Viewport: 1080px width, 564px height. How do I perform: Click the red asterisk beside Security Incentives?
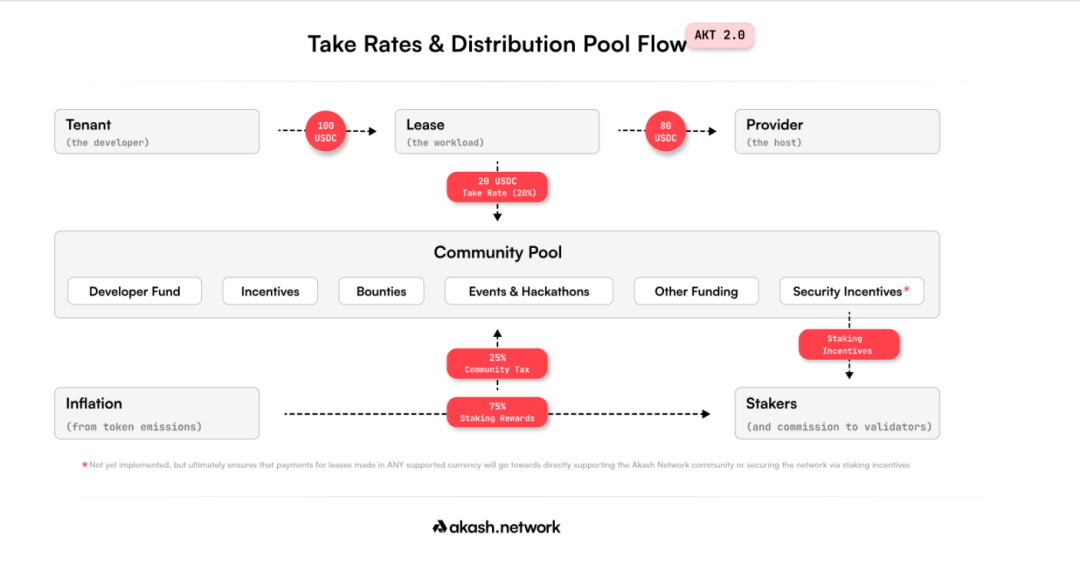click(x=906, y=290)
